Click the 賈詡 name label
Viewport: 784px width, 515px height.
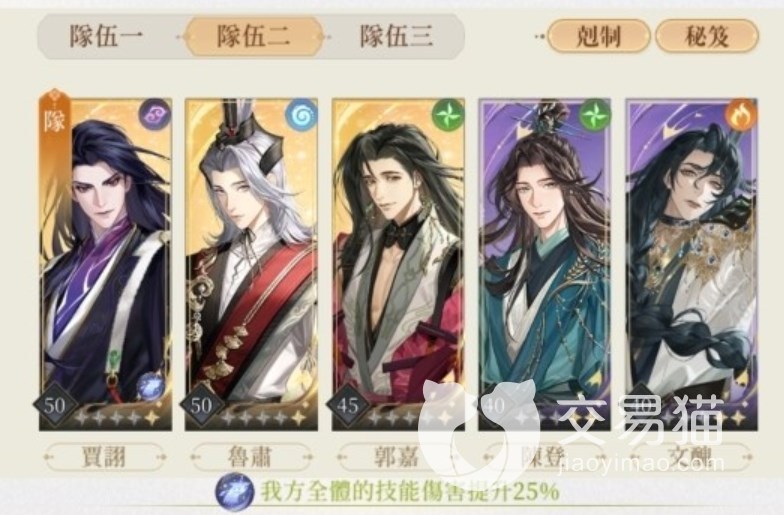point(104,456)
